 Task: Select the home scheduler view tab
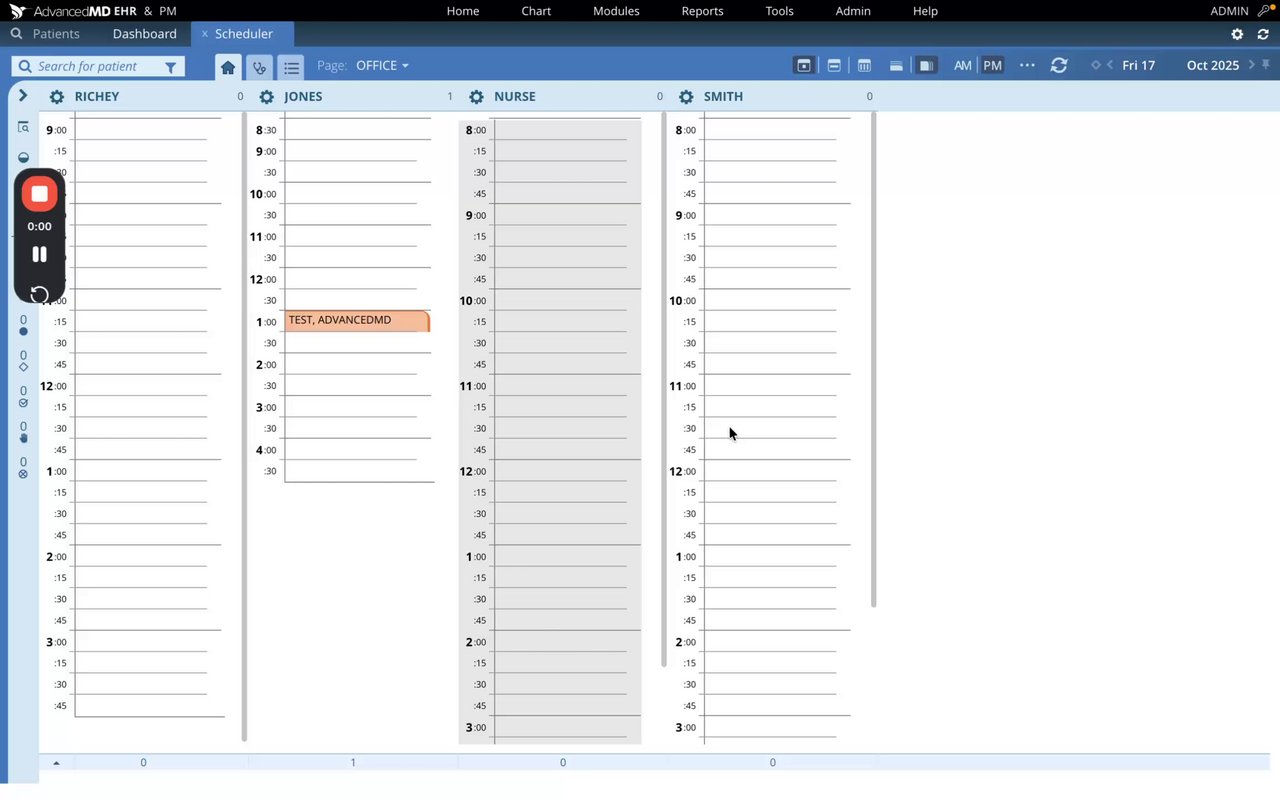pos(228,67)
